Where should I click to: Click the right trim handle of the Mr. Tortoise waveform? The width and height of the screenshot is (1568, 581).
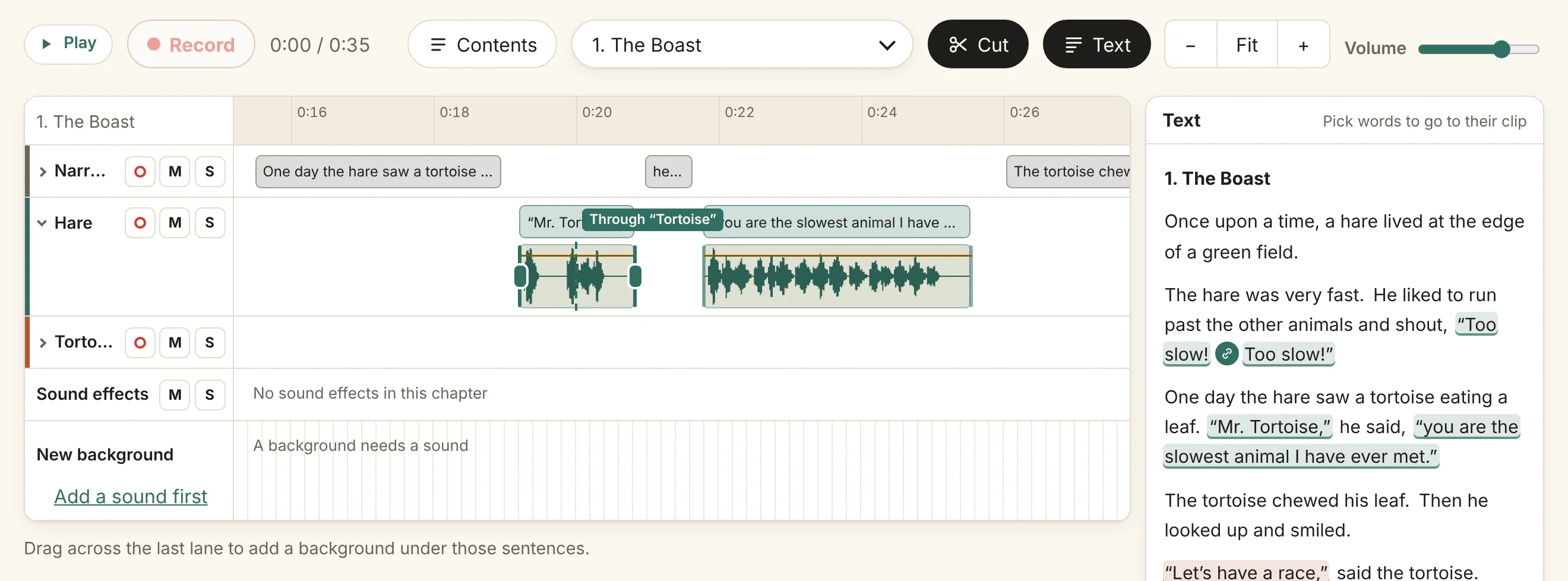635,276
